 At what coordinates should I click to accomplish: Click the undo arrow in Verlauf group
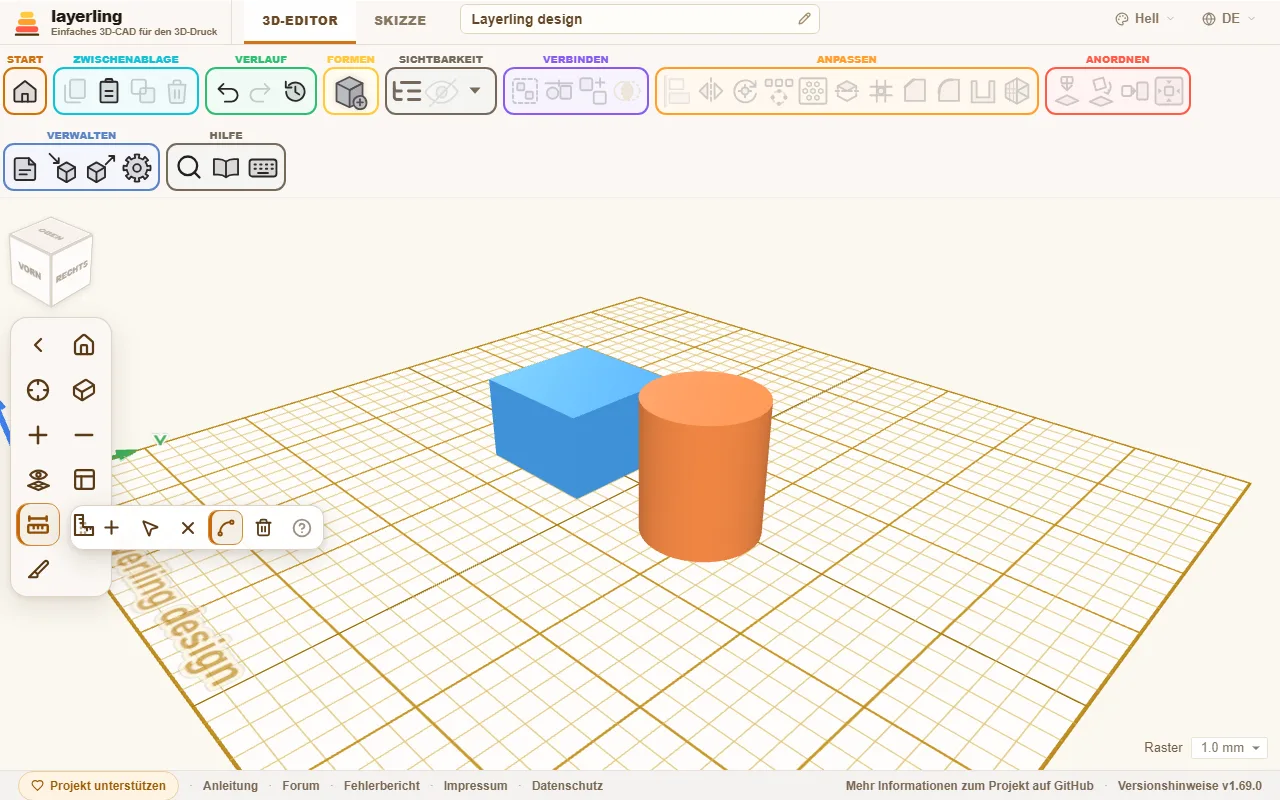[x=228, y=92]
